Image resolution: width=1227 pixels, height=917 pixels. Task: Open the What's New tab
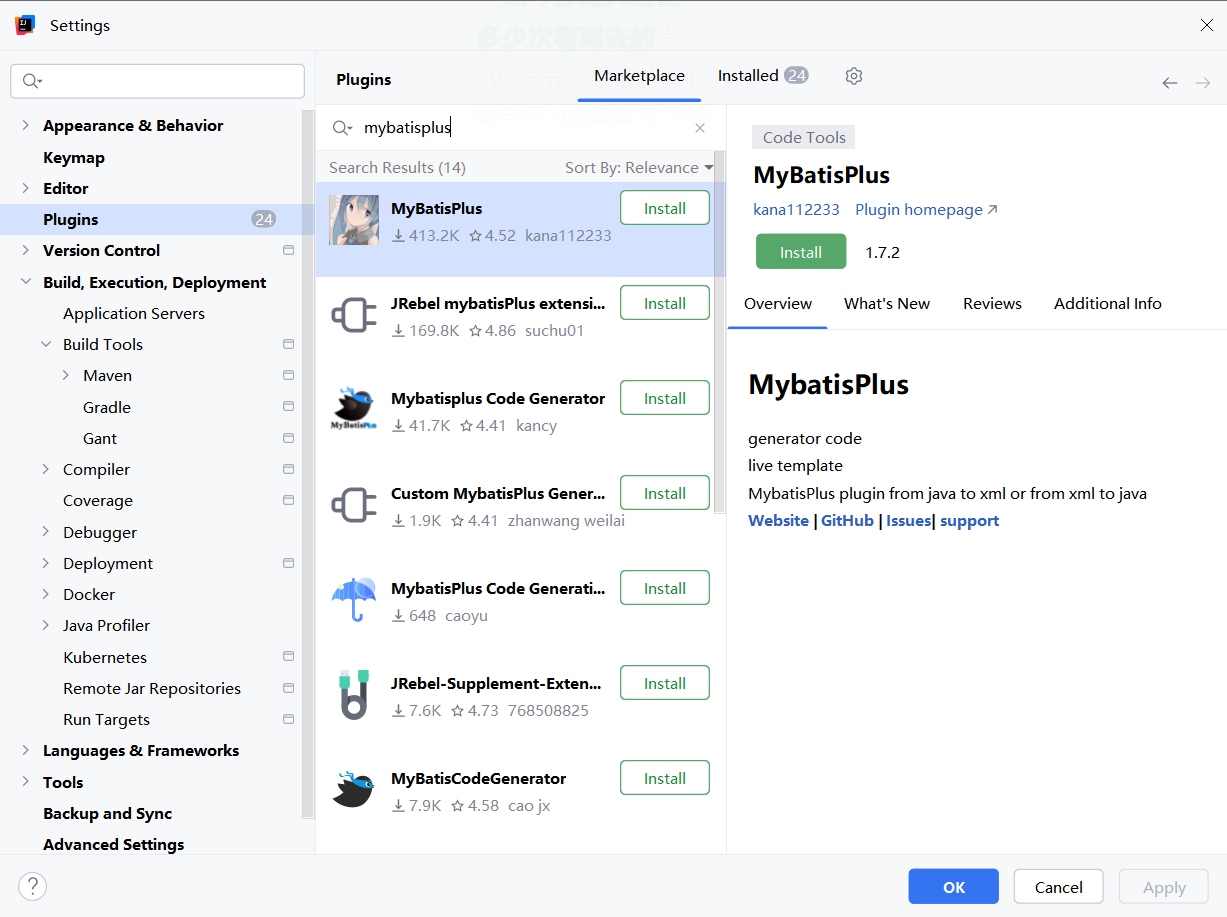pos(887,304)
